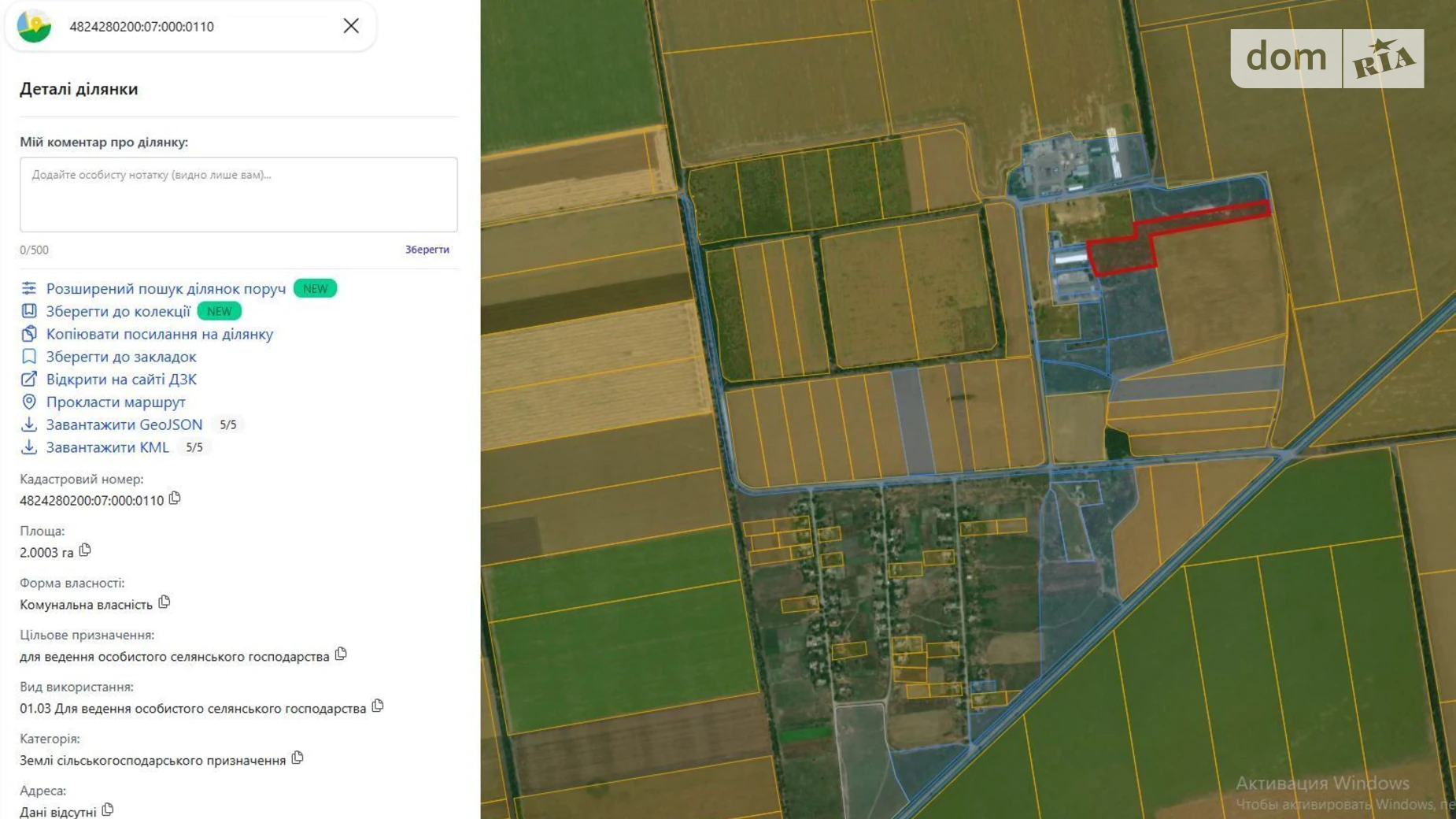The width and height of the screenshot is (1456, 819).
Task: Select Прокласти маршрут
Action: (x=116, y=402)
